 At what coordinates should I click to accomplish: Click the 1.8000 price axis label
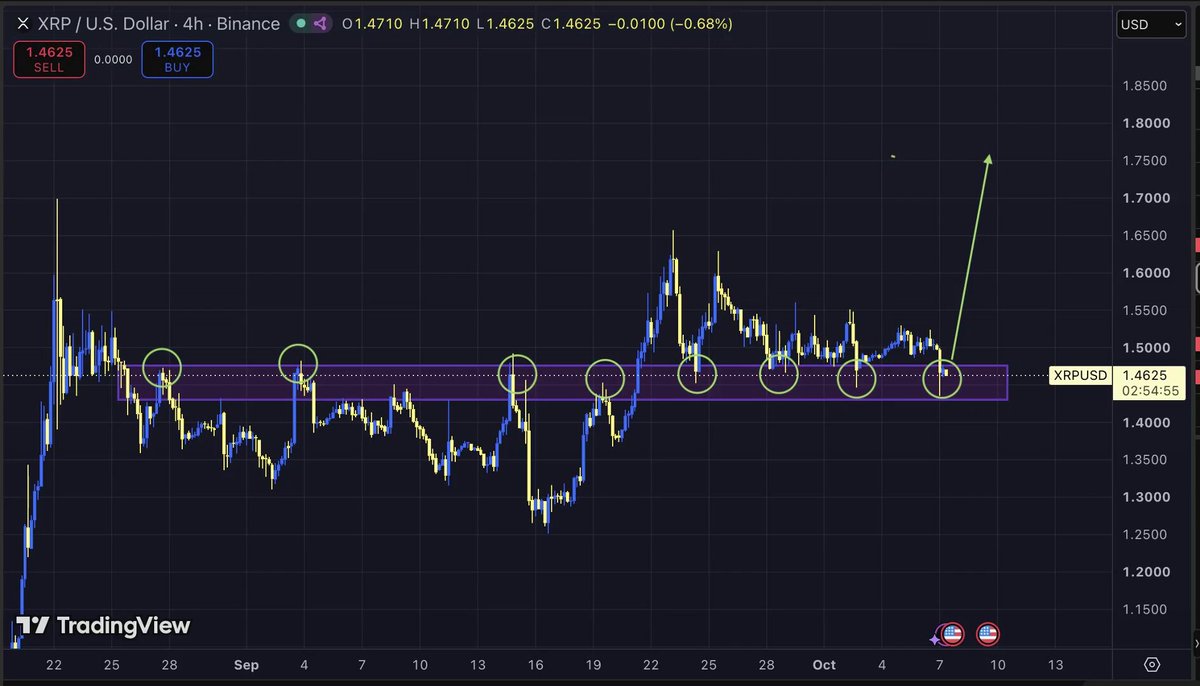1146,124
